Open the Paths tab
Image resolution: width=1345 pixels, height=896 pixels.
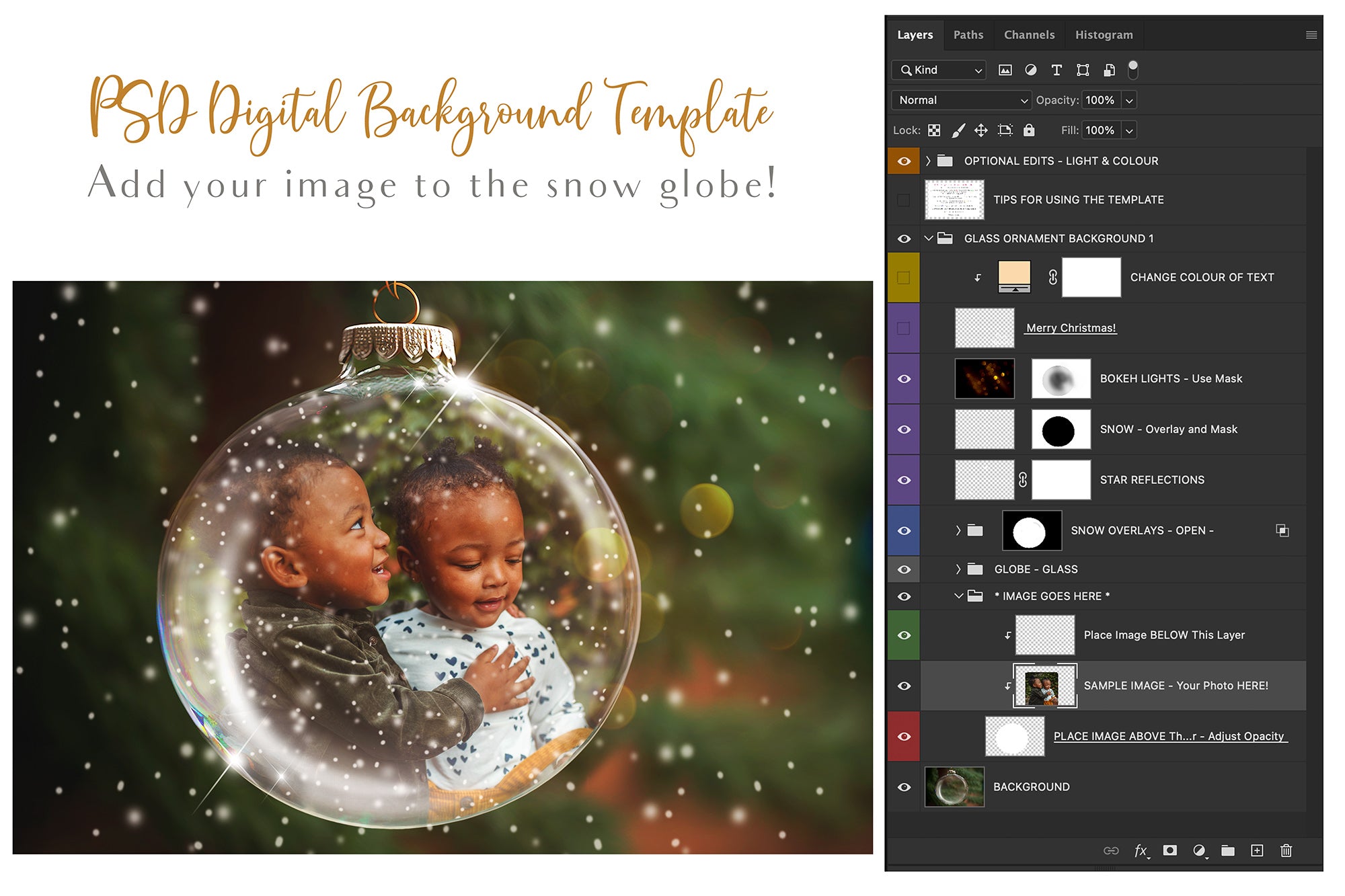coord(968,34)
